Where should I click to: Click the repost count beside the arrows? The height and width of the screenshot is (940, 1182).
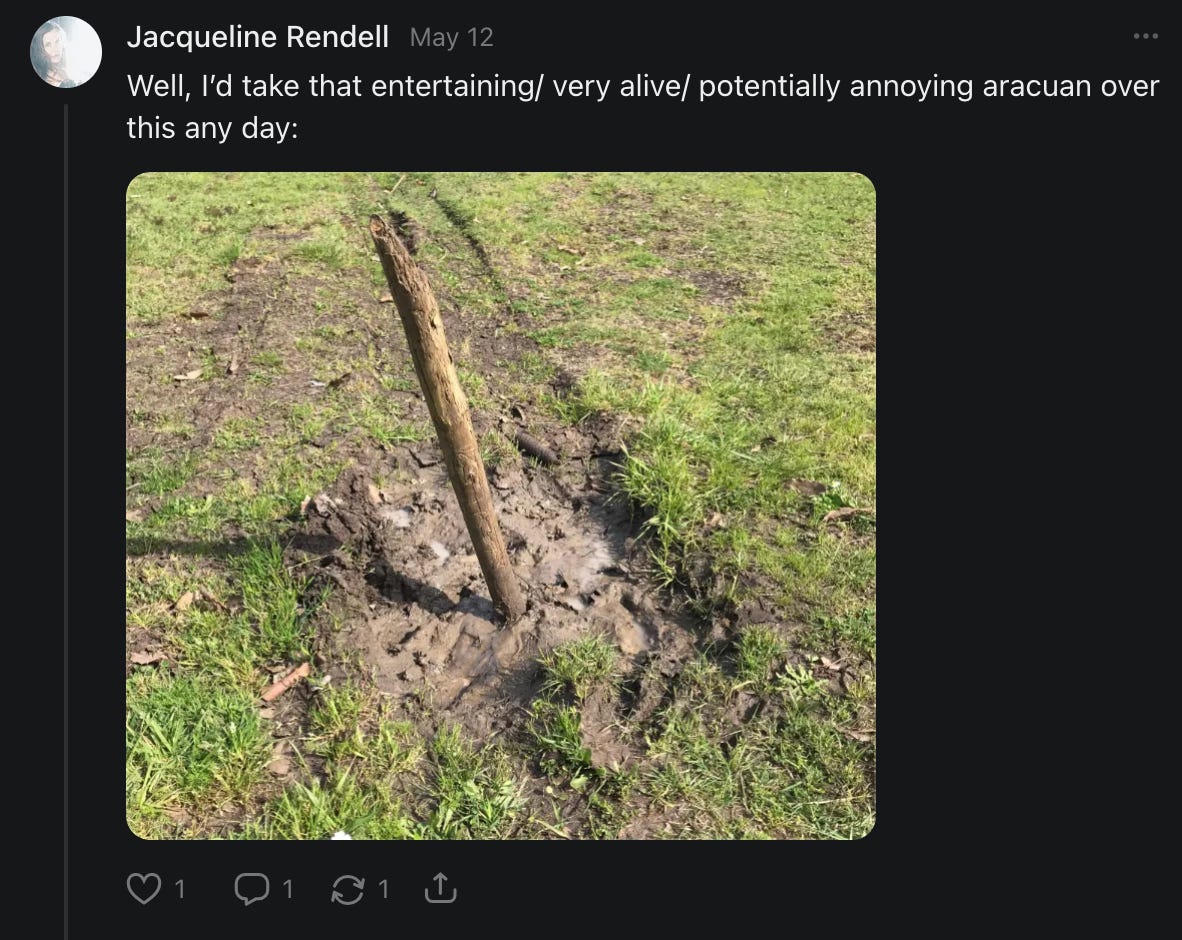click(x=384, y=889)
